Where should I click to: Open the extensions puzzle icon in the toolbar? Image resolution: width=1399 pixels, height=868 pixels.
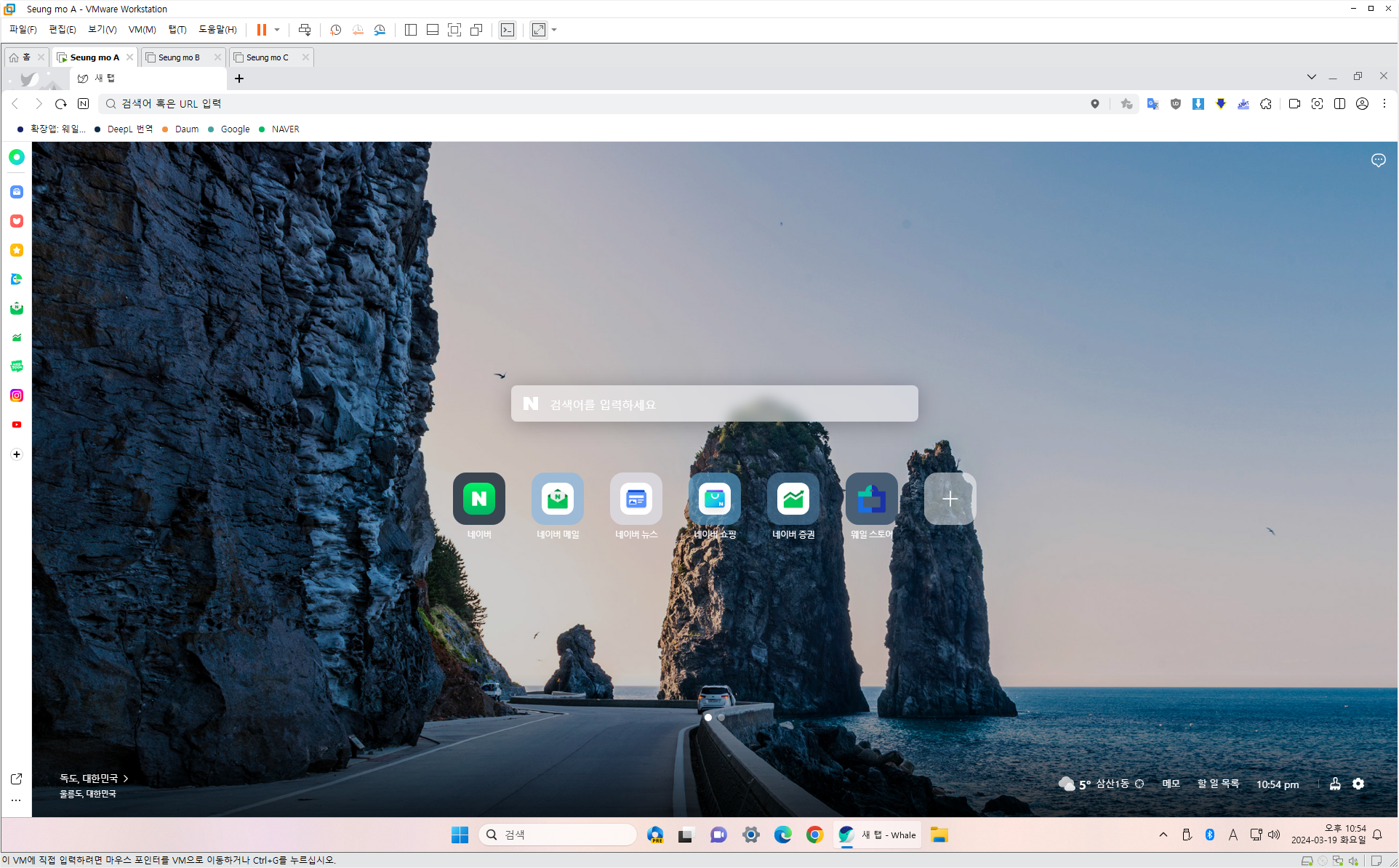pos(1266,104)
